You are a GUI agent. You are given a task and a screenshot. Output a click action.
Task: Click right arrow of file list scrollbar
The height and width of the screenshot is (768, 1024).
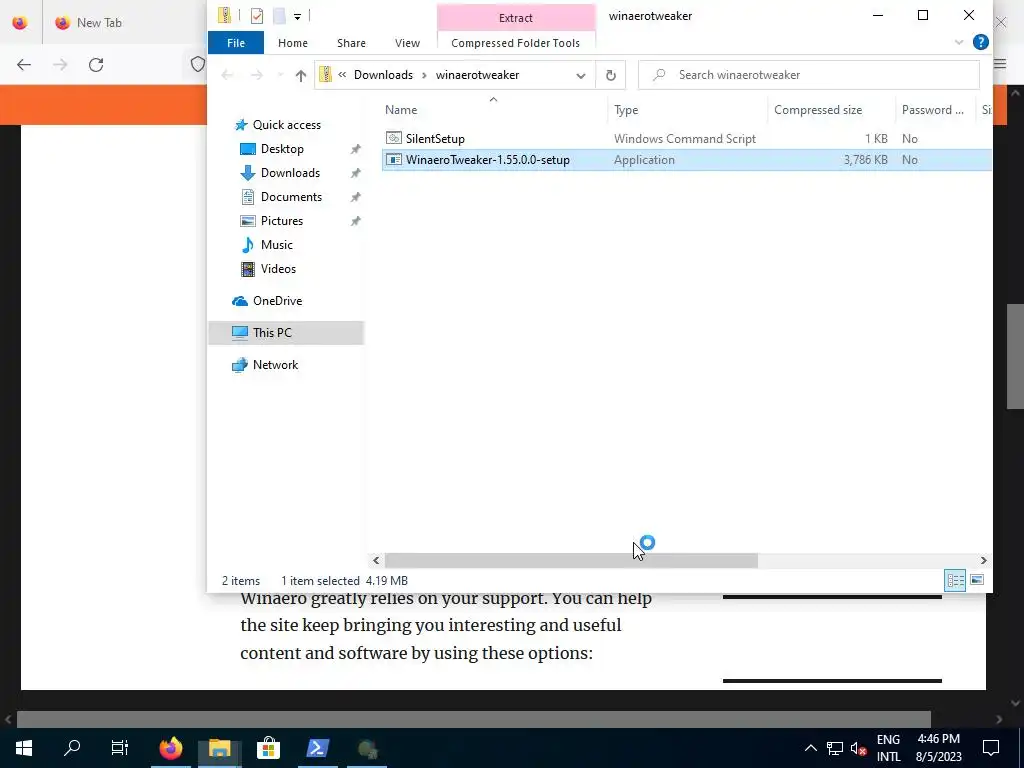click(x=984, y=560)
